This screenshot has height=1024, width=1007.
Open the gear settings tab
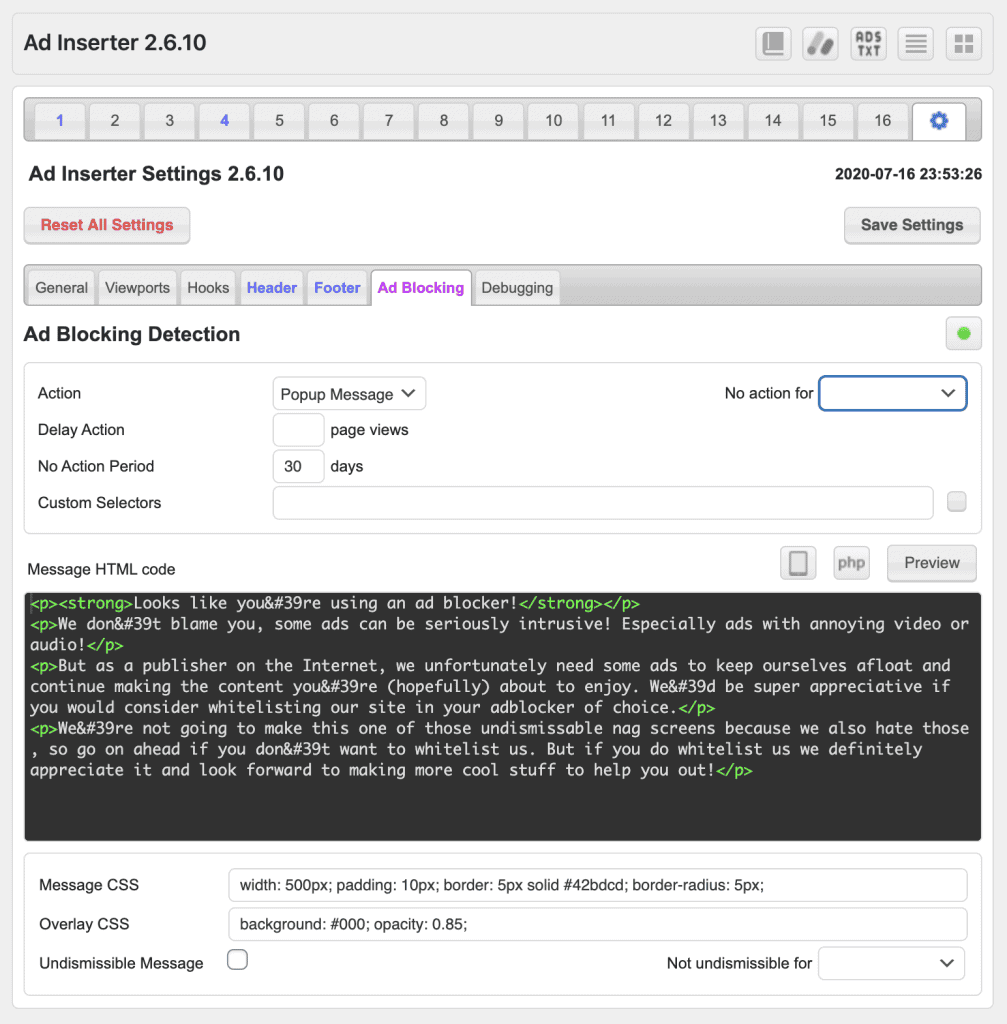[939, 121]
